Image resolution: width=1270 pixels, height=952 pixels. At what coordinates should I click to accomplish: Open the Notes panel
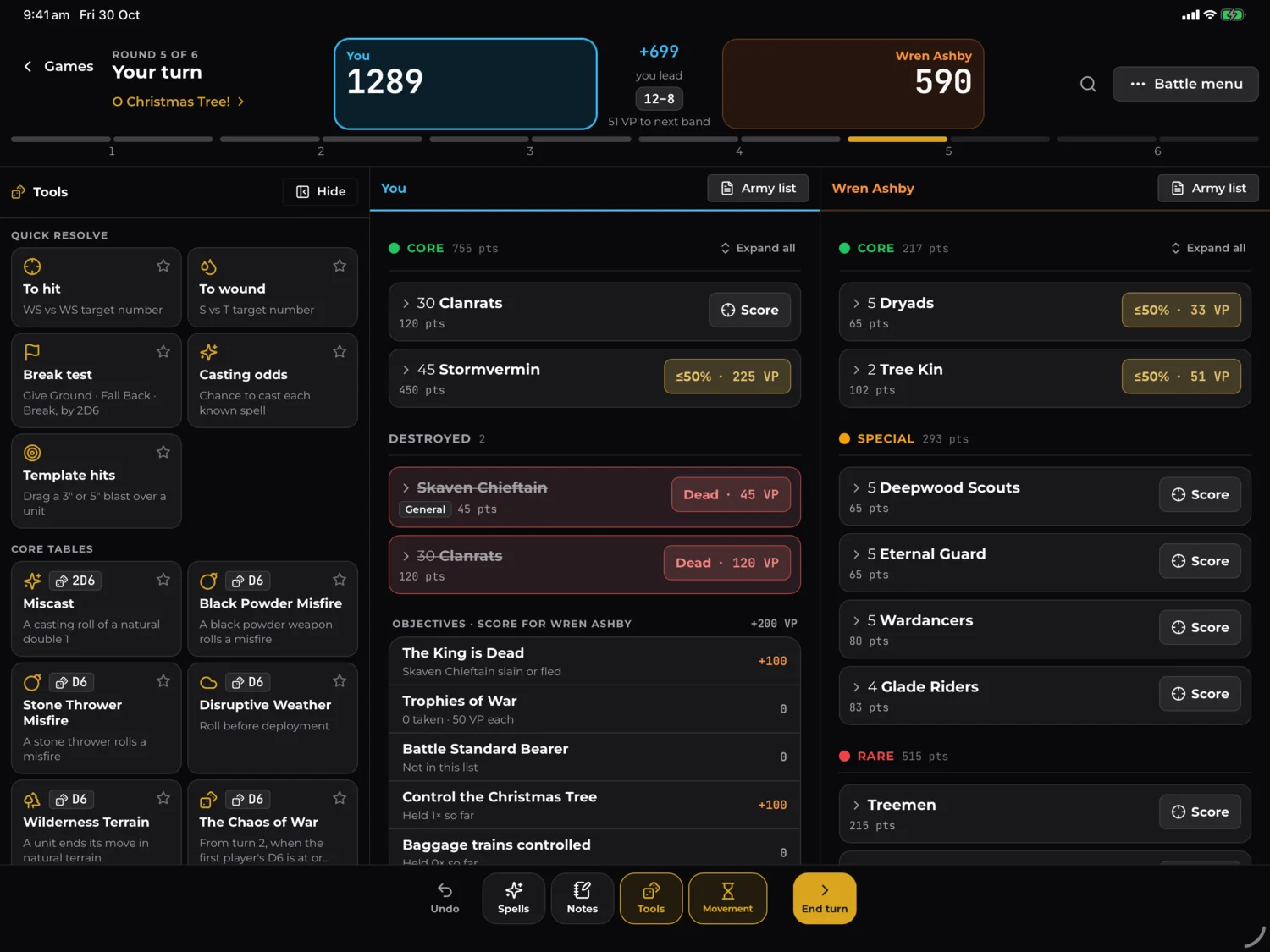click(x=583, y=899)
